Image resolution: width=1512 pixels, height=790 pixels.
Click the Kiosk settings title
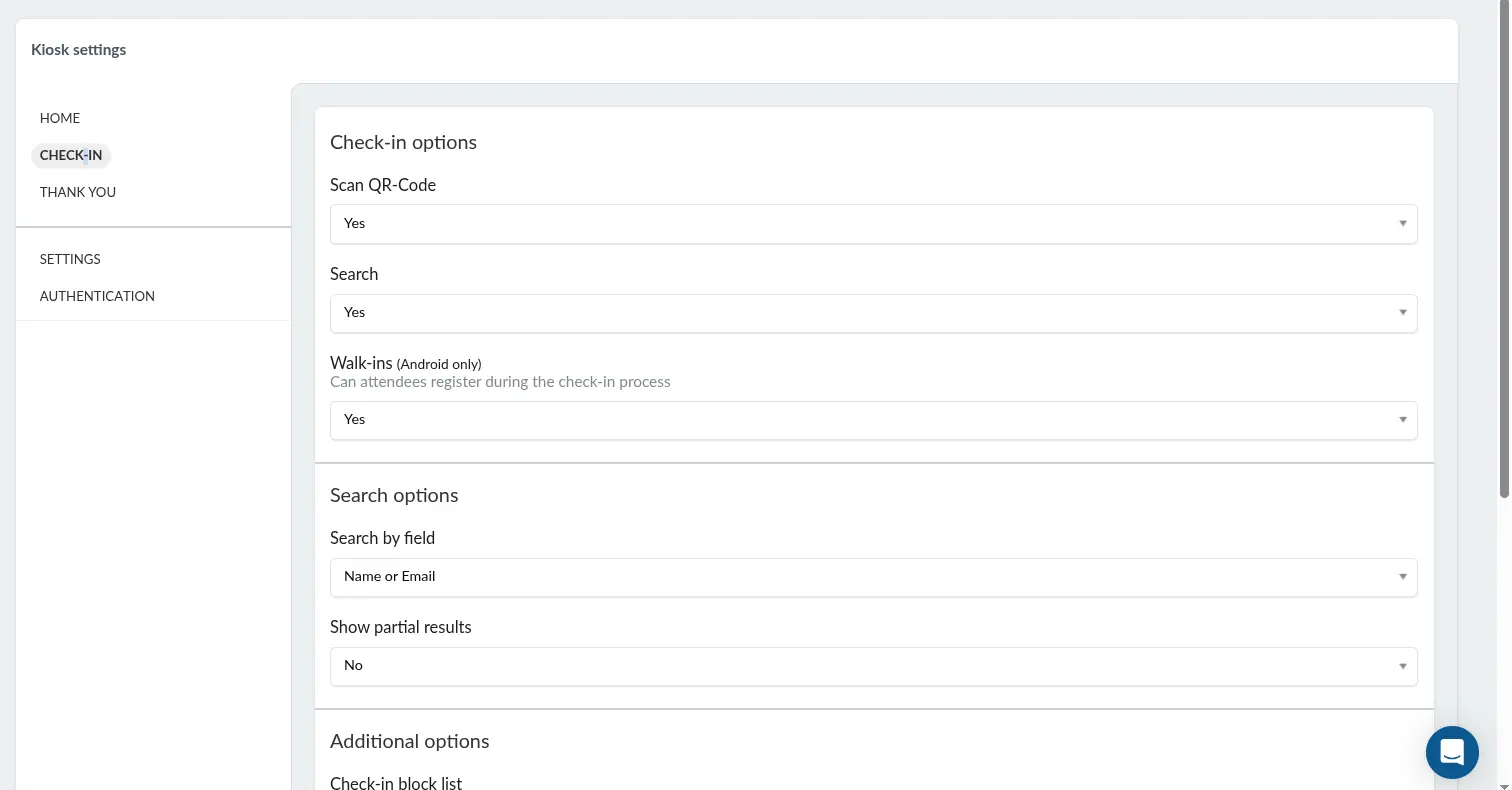pos(79,50)
